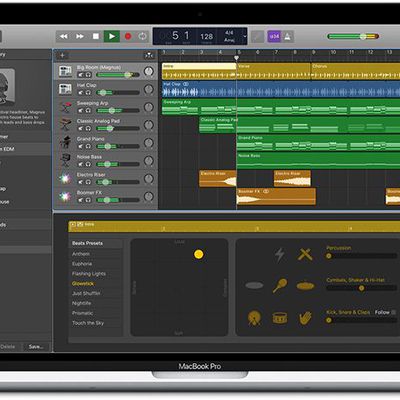This screenshot has width=400, height=400.
Task: Click the yellow puck on the XY pad
Action: [x=199, y=254]
